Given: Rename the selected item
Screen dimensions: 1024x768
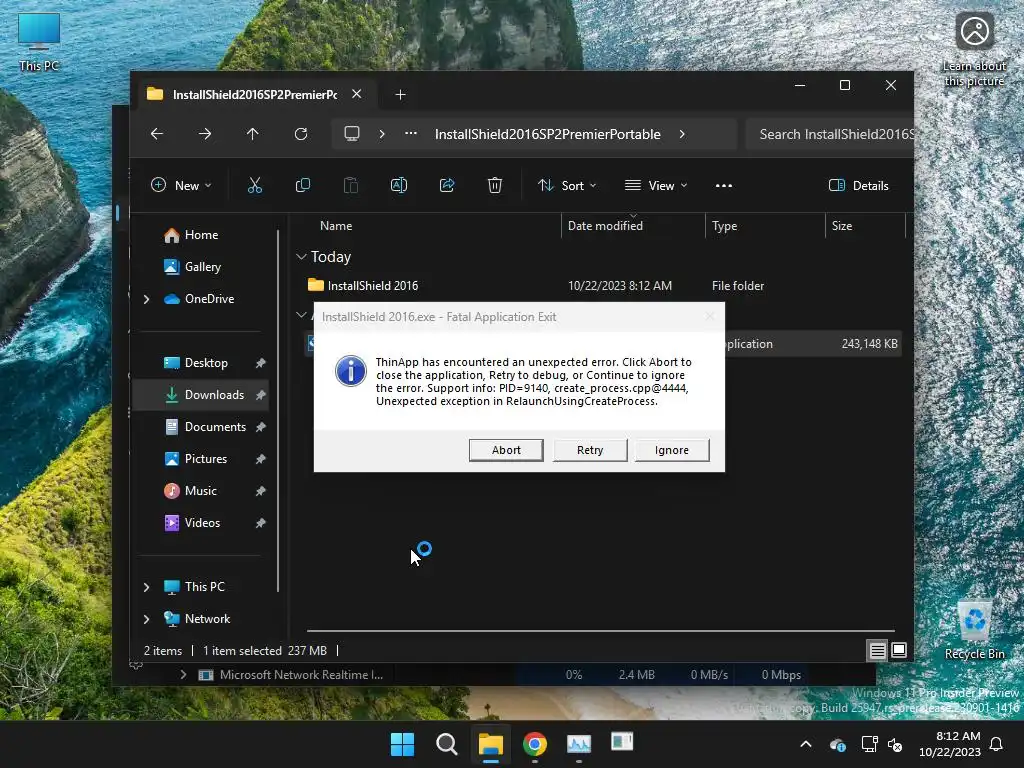Looking at the screenshot, I should tap(398, 185).
